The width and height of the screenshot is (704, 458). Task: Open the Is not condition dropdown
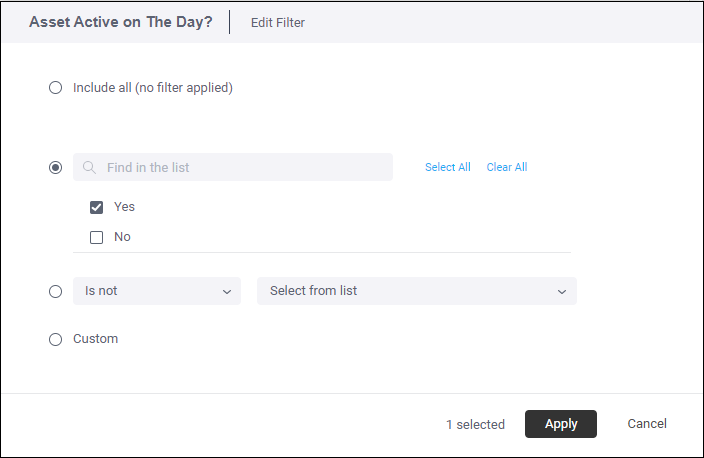pos(156,291)
